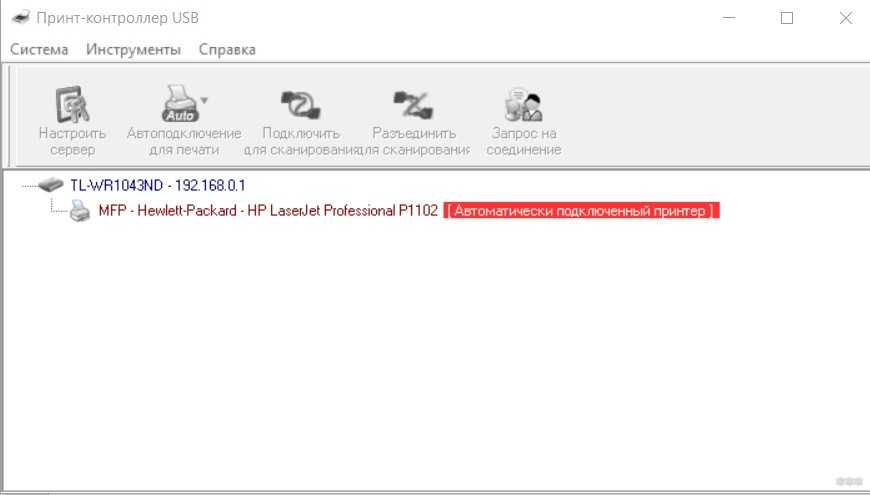Select the router icon next to TL-WR1043ND
The width and height of the screenshot is (870, 495).
[x=51, y=184]
